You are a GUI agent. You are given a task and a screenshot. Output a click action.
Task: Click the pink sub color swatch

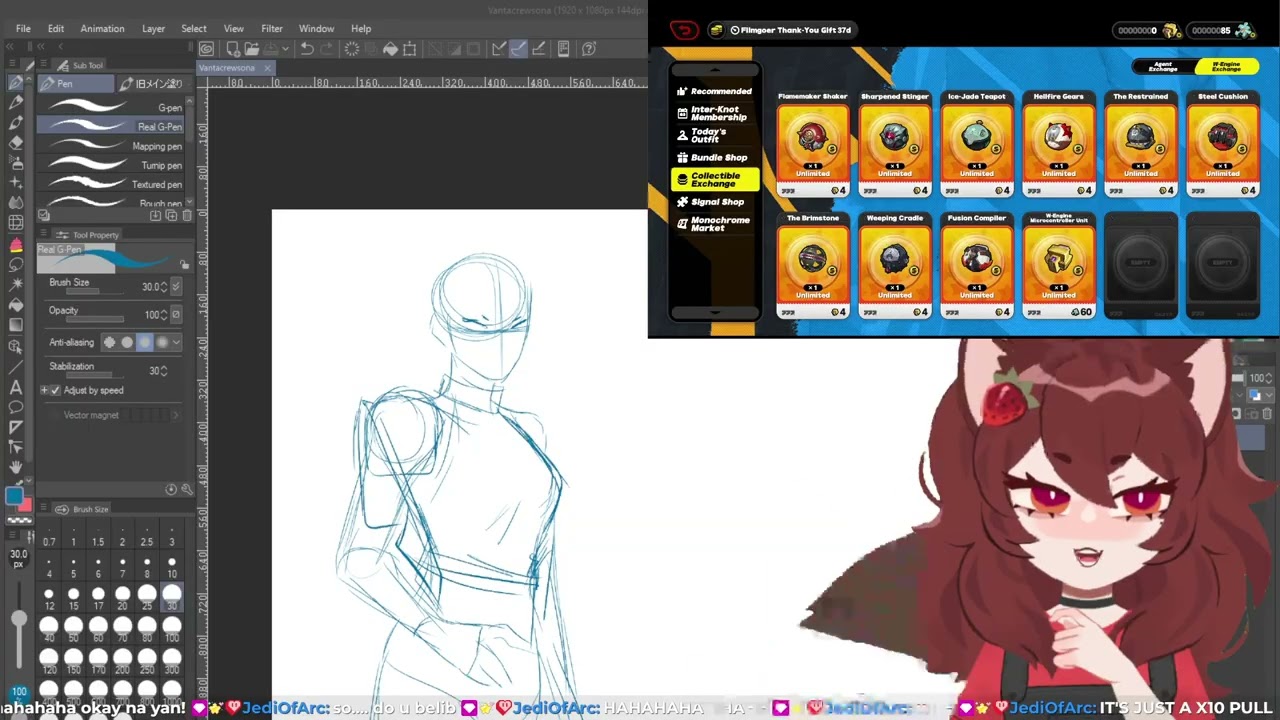(27, 504)
